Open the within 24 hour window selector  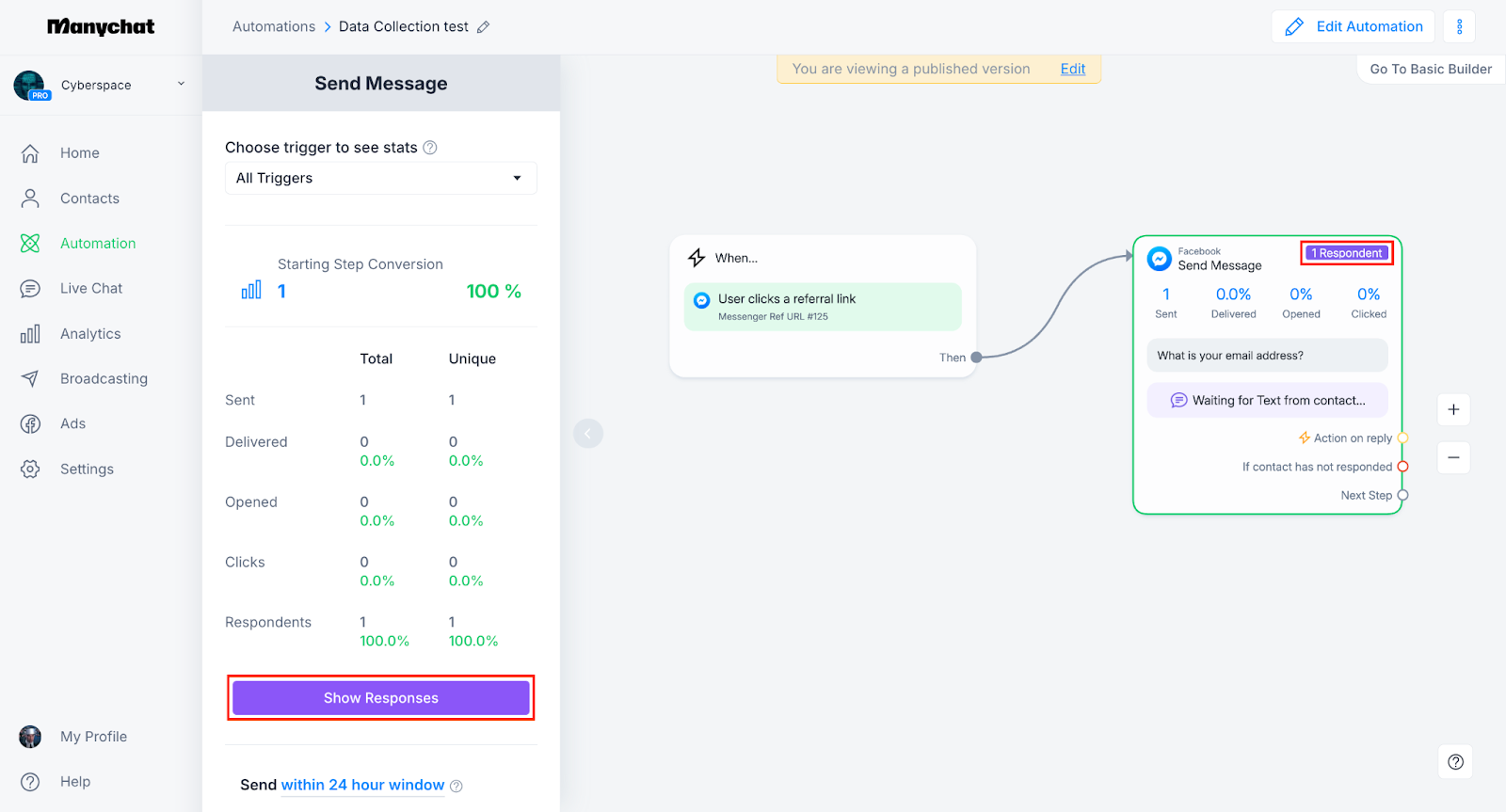362,785
